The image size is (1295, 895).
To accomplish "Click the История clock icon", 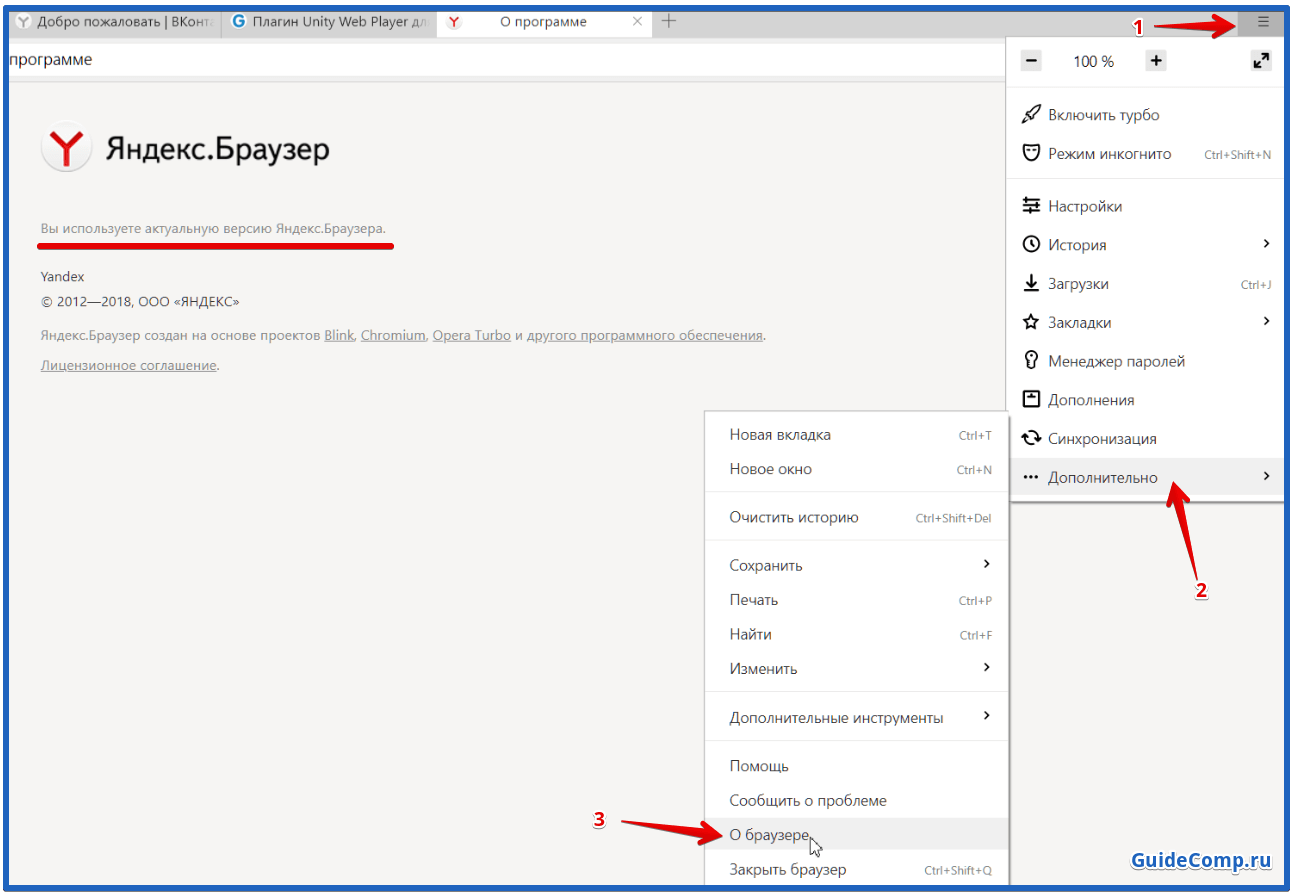I will [x=1031, y=244].
